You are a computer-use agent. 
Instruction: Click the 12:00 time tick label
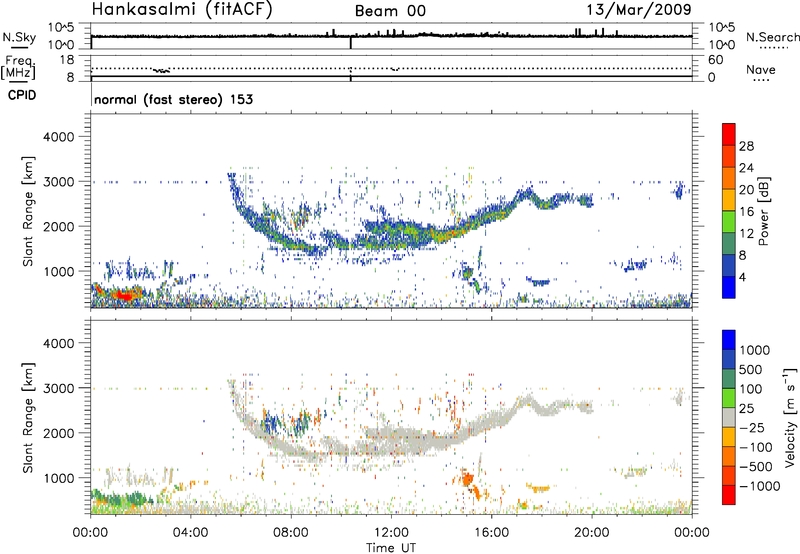(391, 533)
